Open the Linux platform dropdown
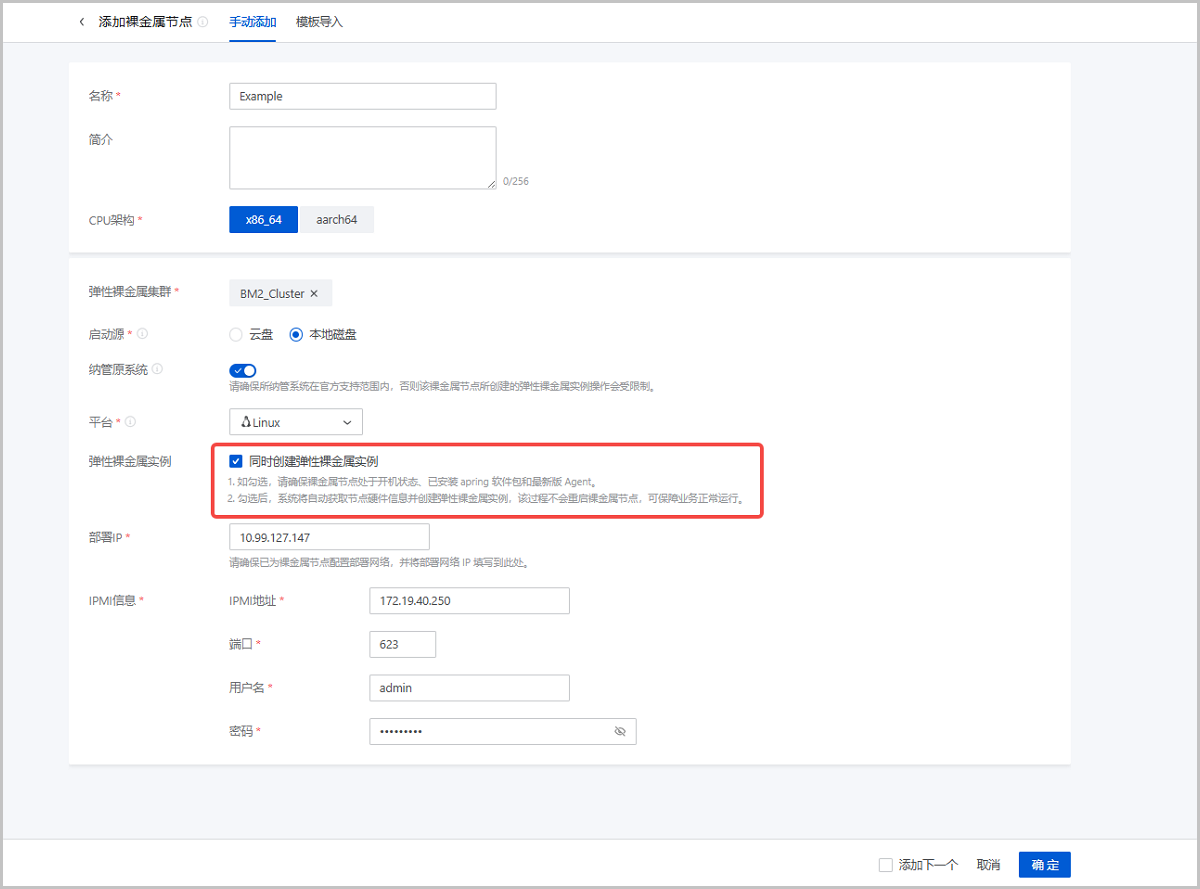This screenshot has width=1200, height=889. click(296, 422)
